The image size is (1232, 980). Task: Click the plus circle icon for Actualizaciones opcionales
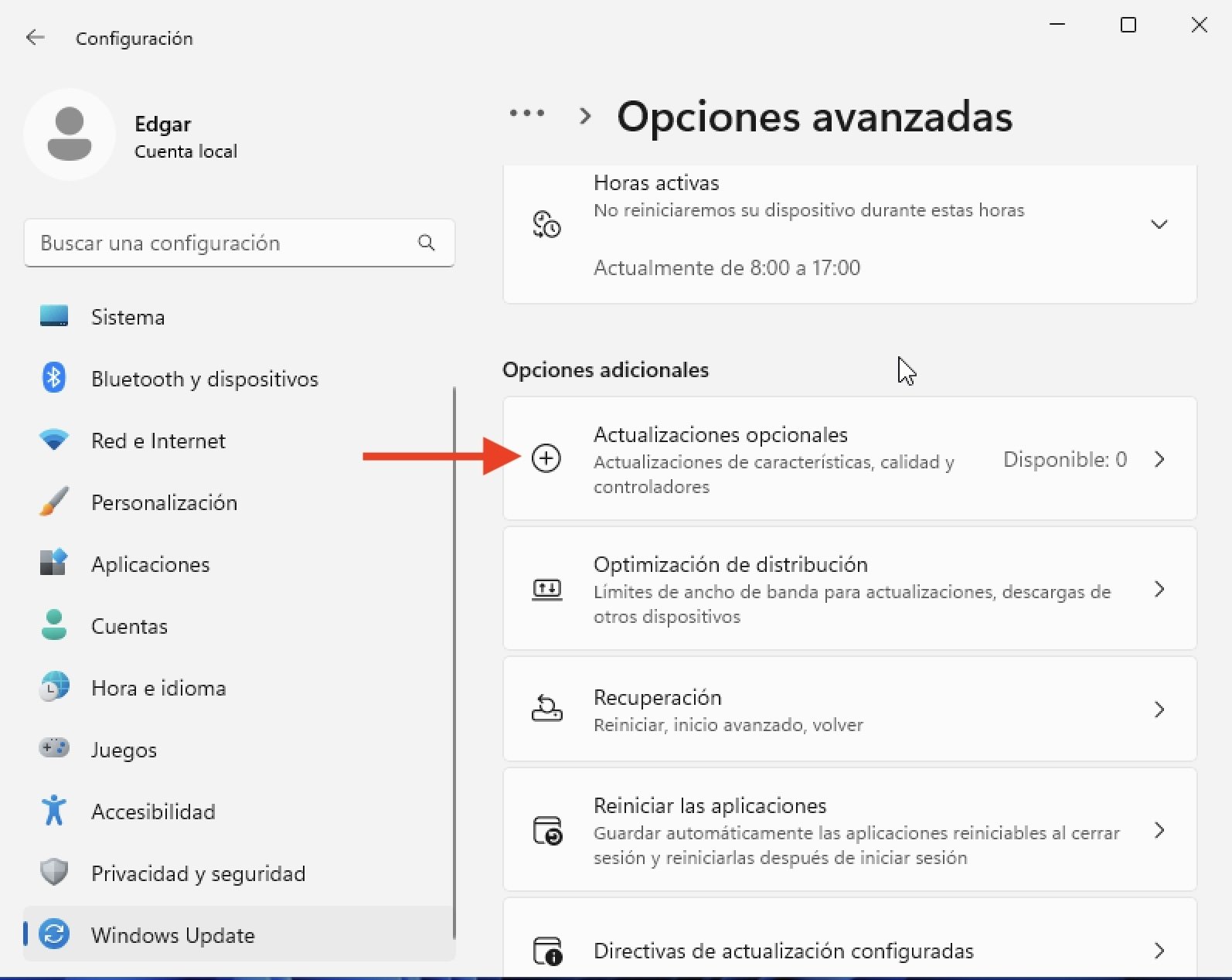pos(546,458)
